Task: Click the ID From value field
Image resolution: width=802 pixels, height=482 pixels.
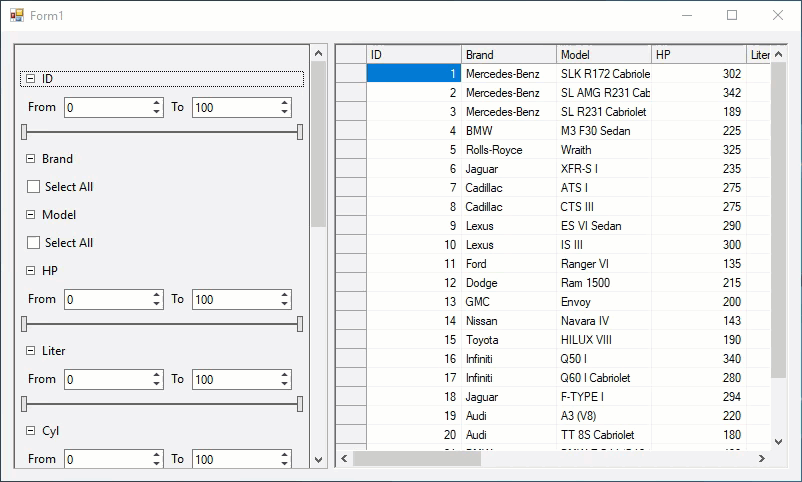Action: coord(106,107)
